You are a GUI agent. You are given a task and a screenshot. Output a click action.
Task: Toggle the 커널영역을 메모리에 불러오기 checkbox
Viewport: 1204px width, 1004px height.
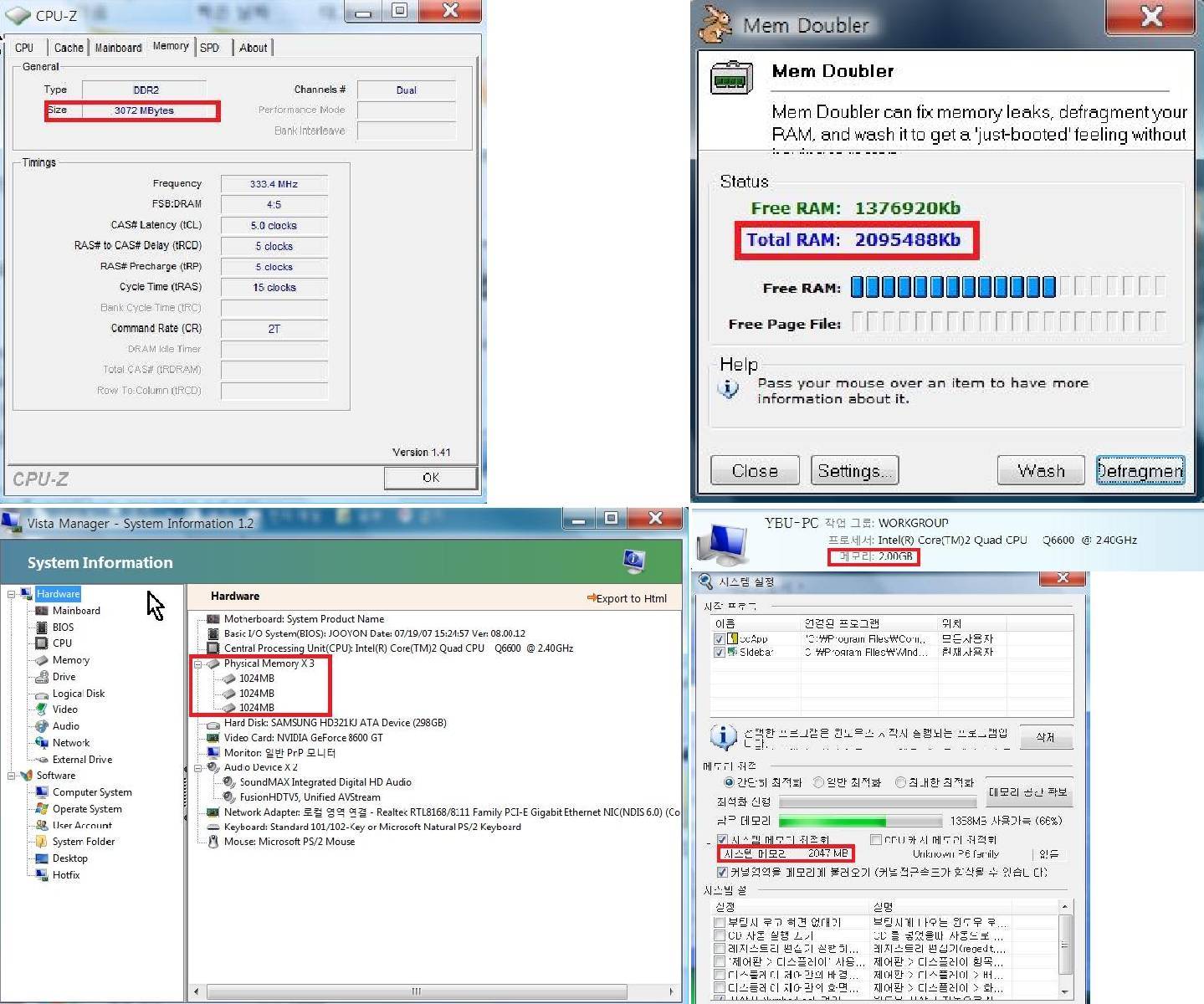pos(722,872)
